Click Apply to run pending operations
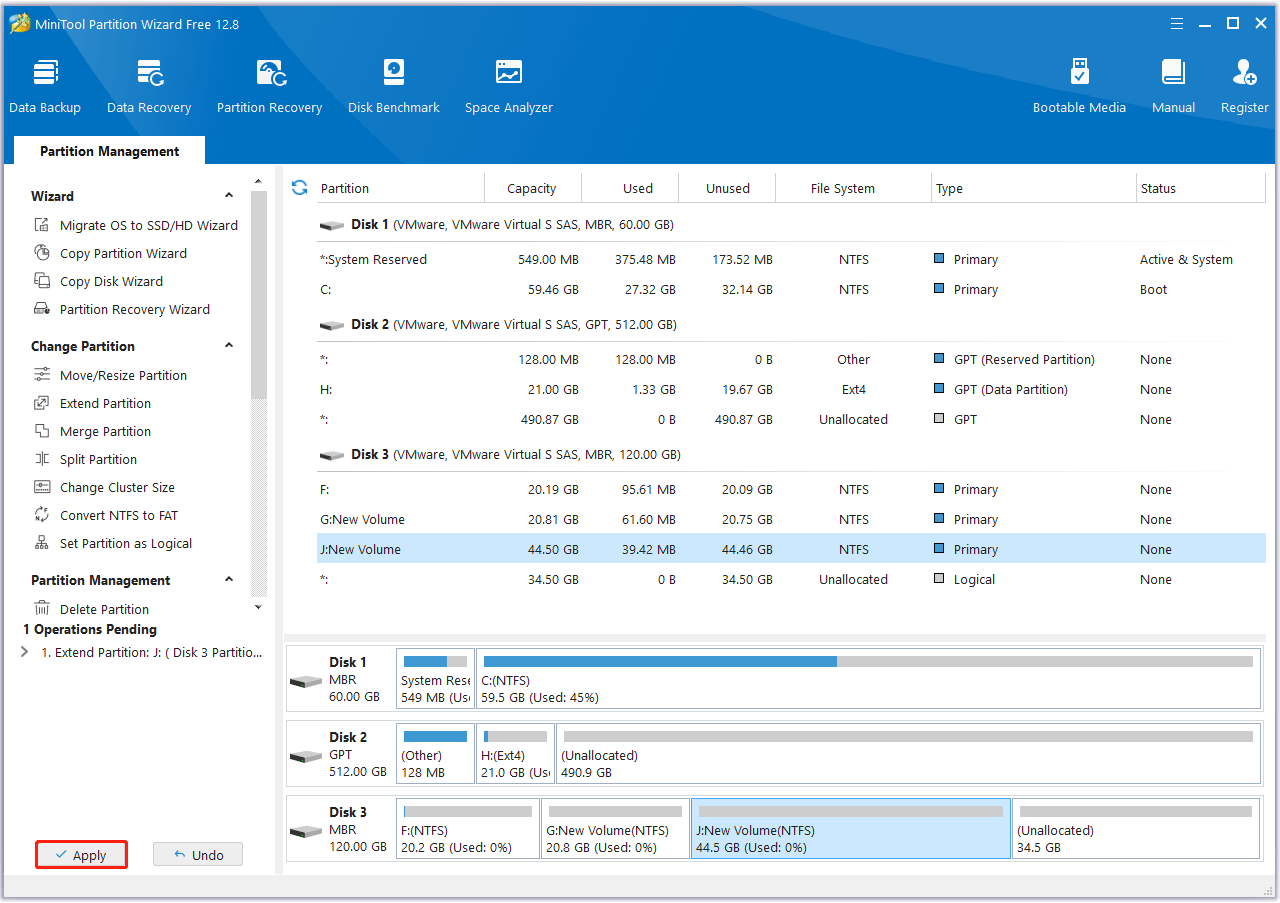Image resolution: width=1280 pixels, height=903 pixels. coord(81,855)
